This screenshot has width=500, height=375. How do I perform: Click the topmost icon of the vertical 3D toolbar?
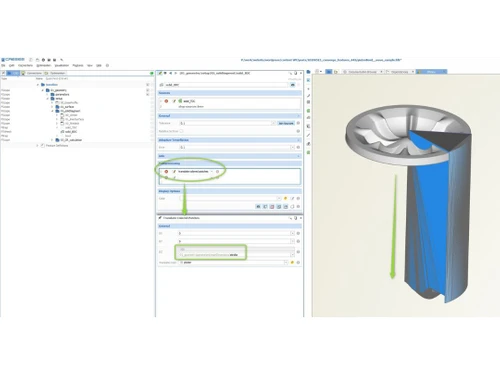pos(308,72)
